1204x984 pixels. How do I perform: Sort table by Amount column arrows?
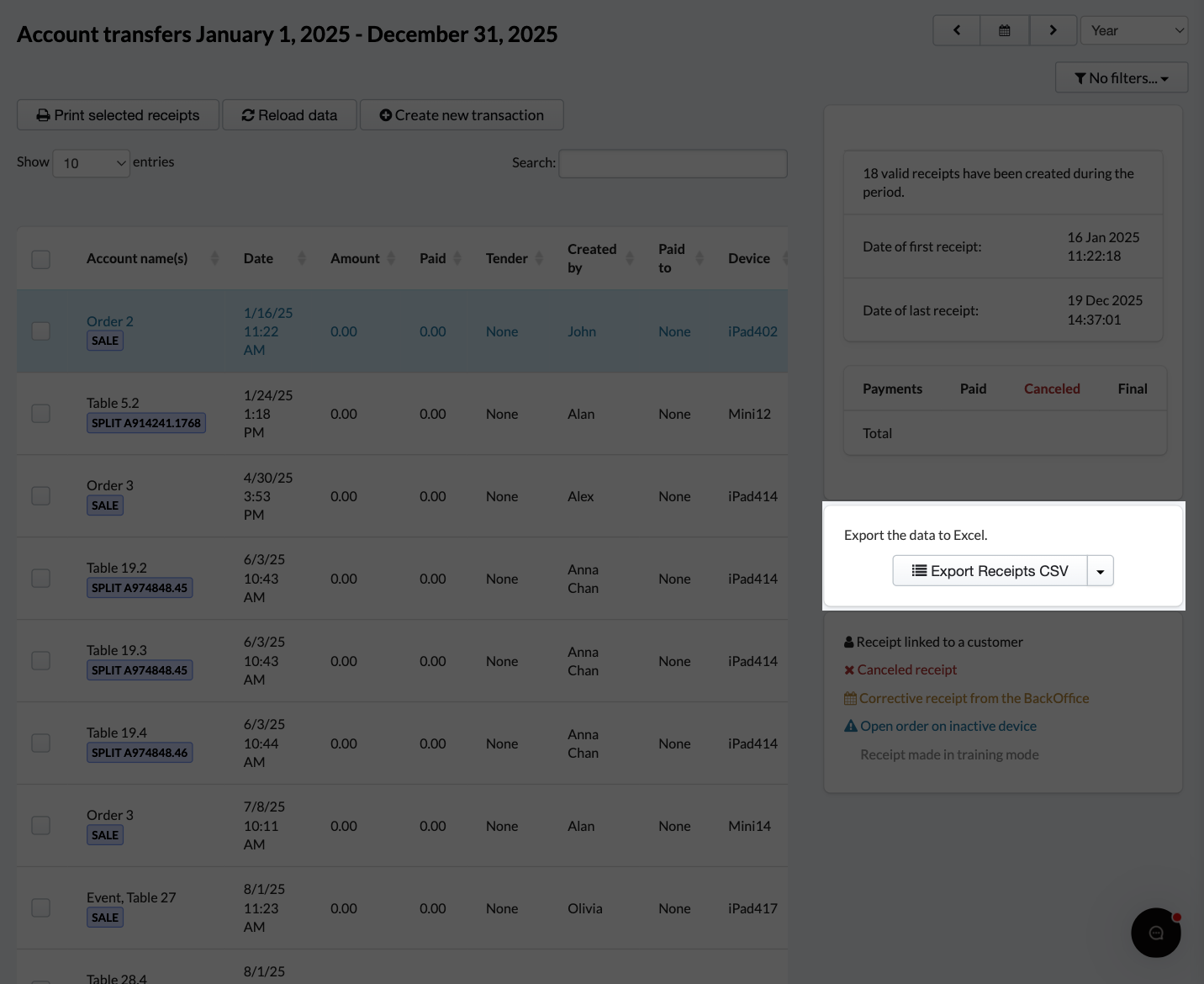coord(390,258)
